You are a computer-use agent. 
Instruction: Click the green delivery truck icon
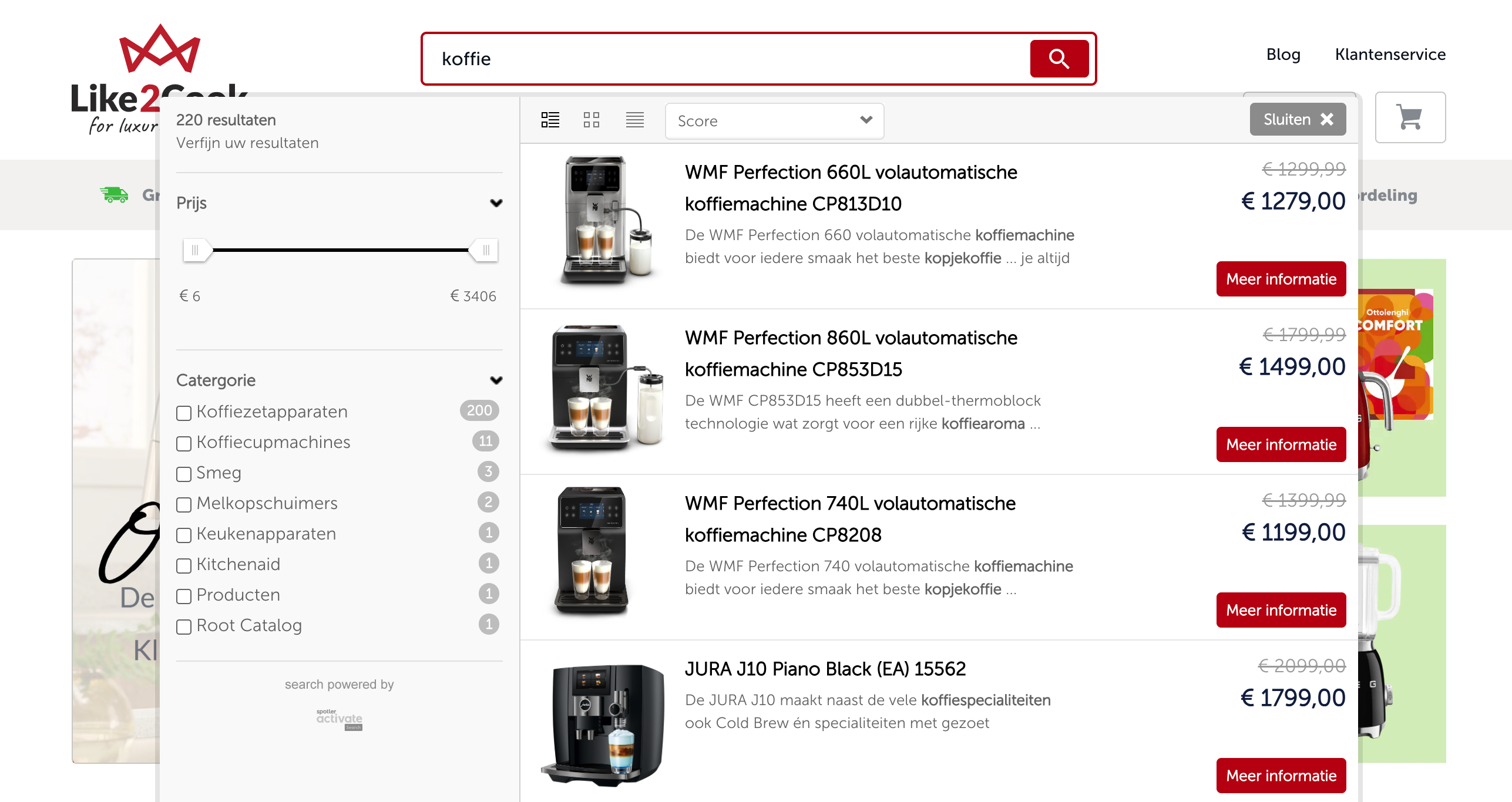[x=114, y=194]
